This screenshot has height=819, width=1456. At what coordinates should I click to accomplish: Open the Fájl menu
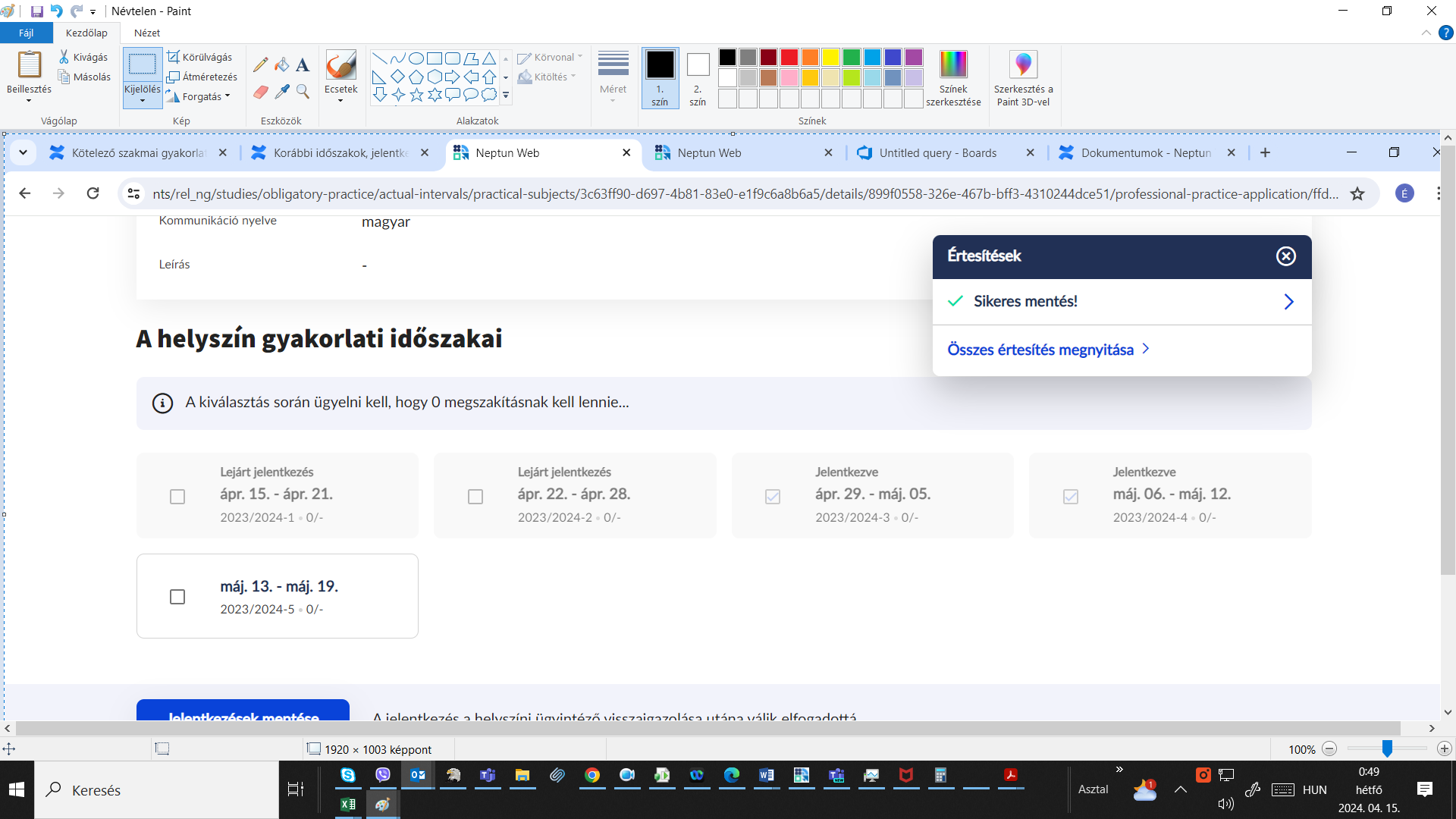coord(26,33)
